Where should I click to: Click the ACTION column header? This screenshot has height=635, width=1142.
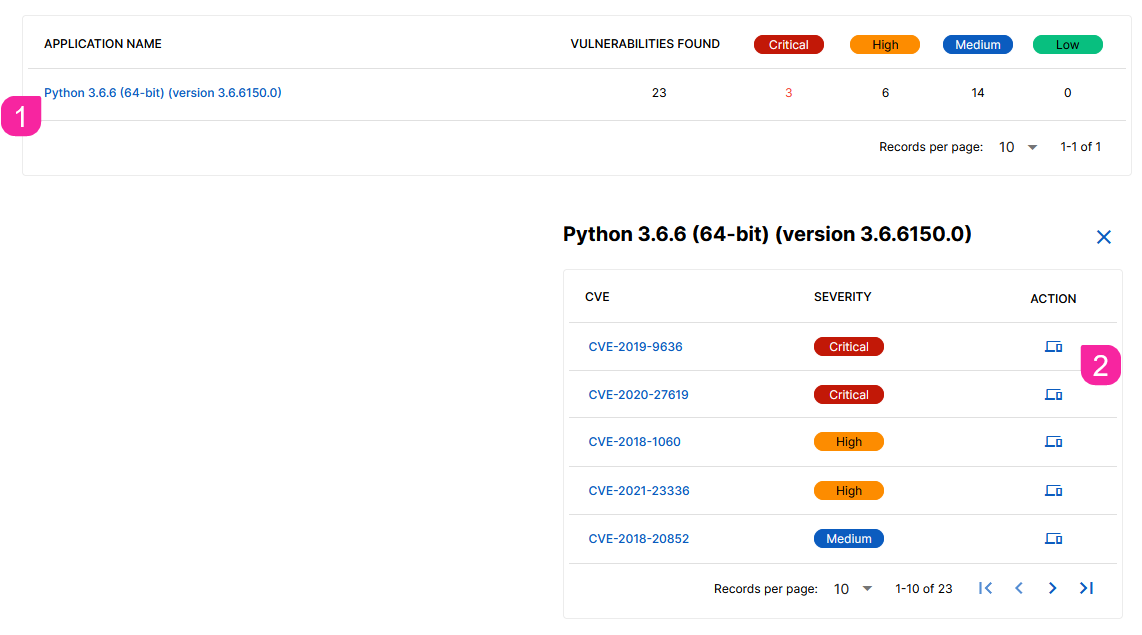1053,299
